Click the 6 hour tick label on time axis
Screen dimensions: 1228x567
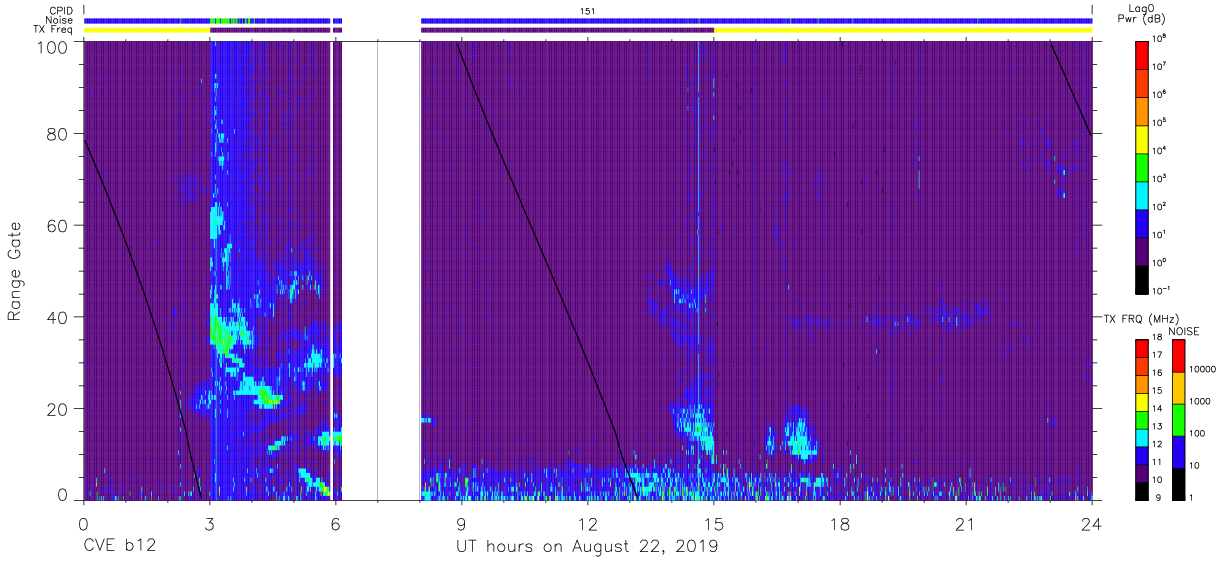pyautogui.click(x=336, y=523)
